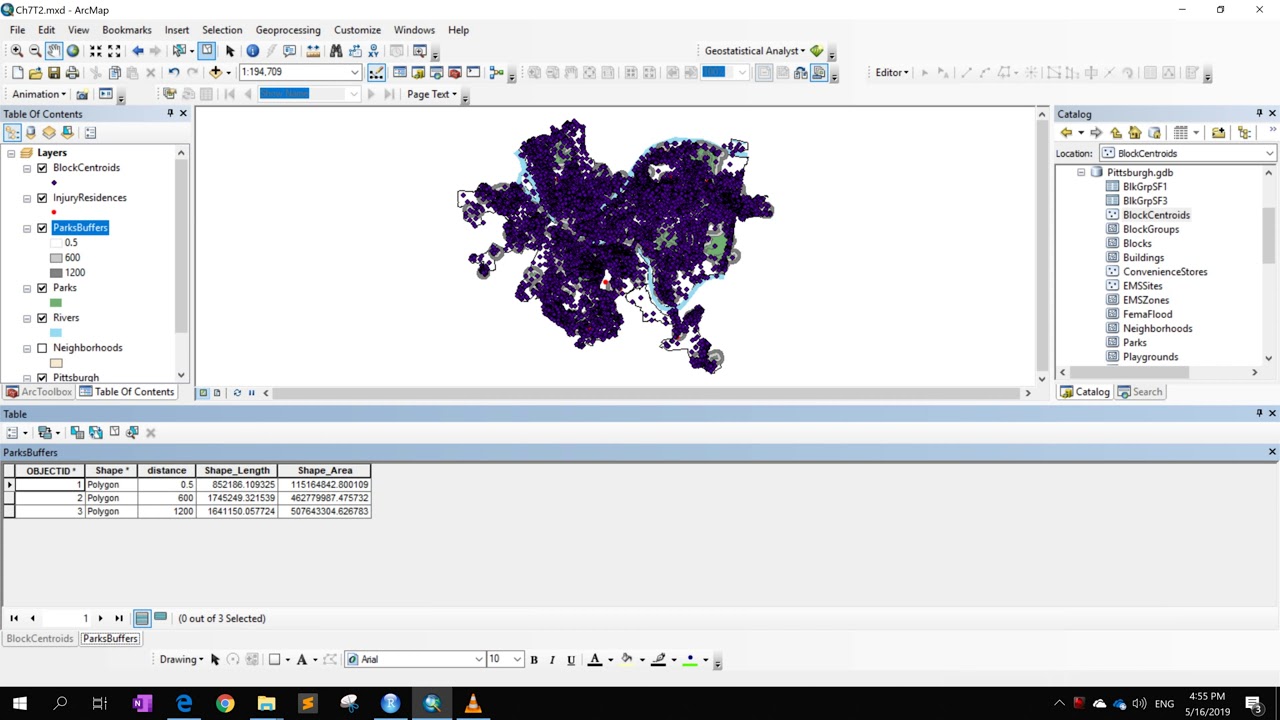
Task: Save the map document
Action: [54, 72]
